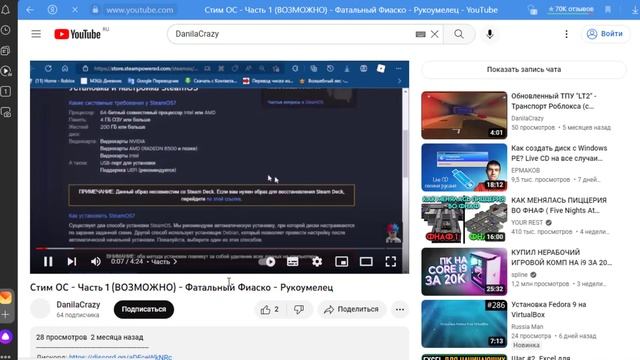Open notifications bell in sidebar

click(6, 9)
